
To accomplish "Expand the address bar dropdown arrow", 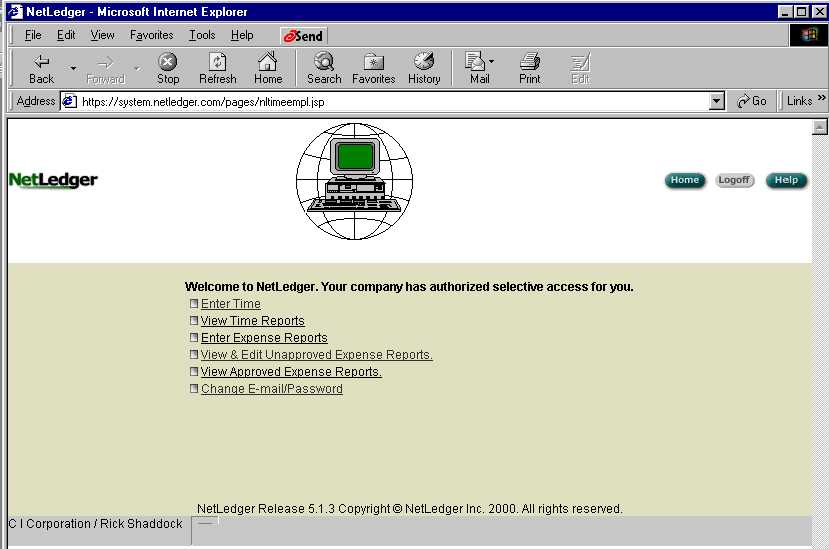I will pyautogui.click(x=716, y=101).
